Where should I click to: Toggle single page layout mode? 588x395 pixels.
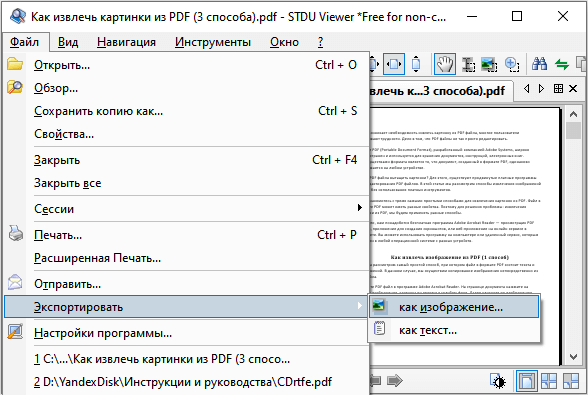click(x=526, y=381)
